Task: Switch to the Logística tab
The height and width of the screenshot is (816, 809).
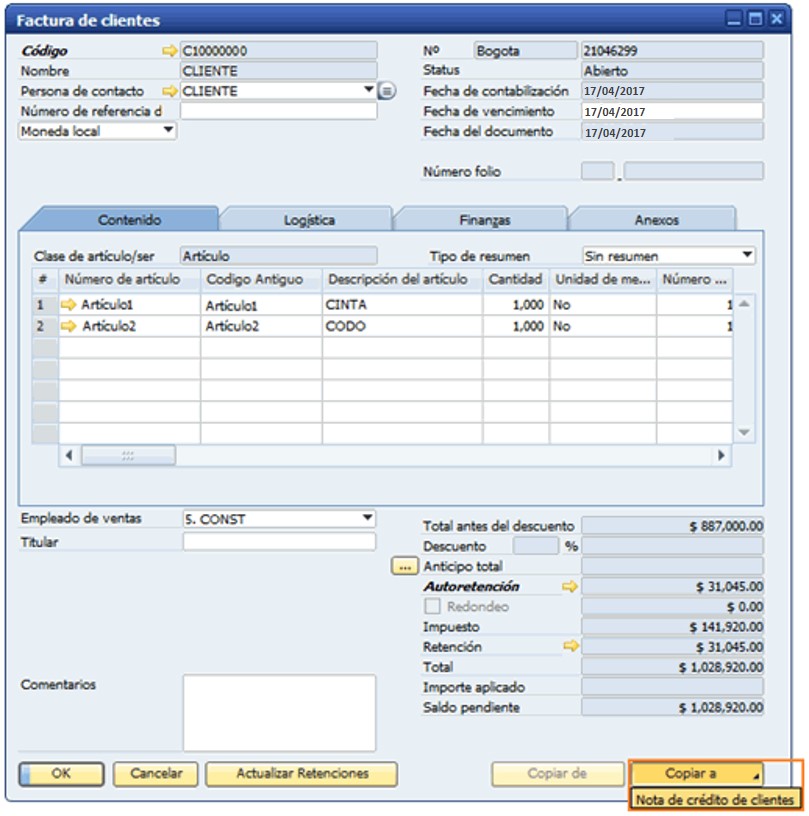Action: click(x=308, y=220)
